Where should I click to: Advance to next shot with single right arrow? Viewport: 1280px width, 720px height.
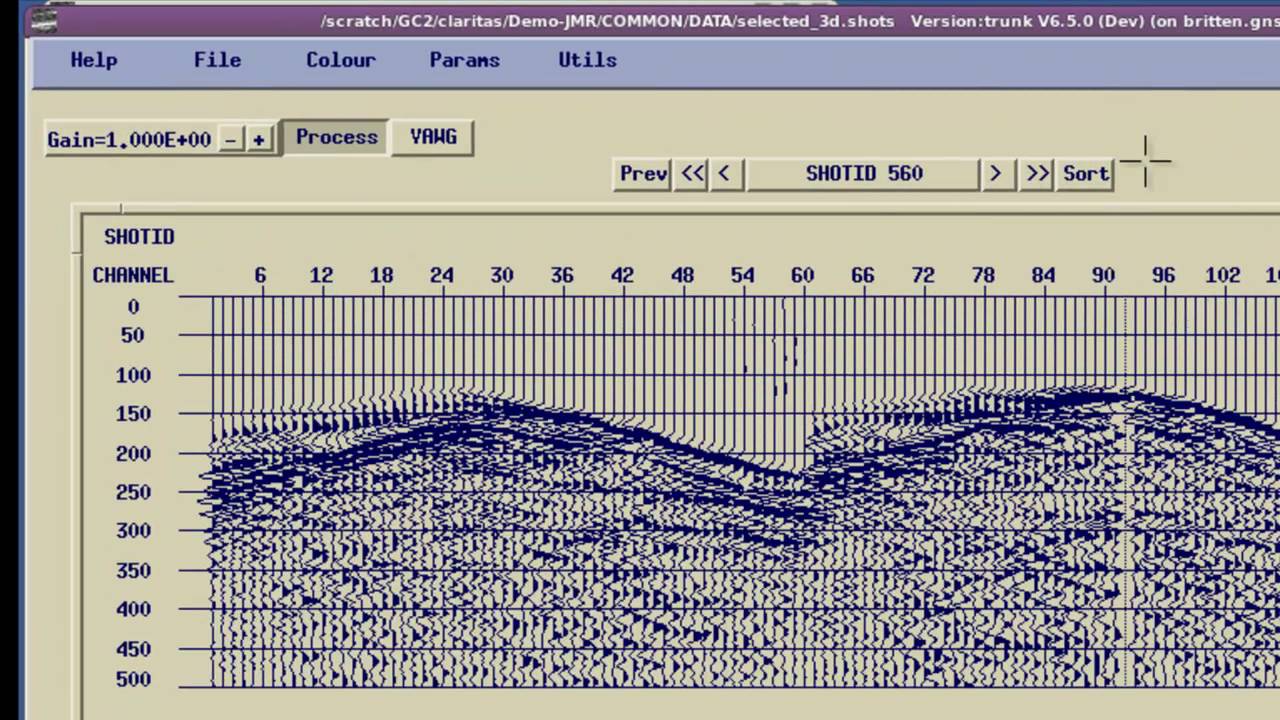point(995,174)
